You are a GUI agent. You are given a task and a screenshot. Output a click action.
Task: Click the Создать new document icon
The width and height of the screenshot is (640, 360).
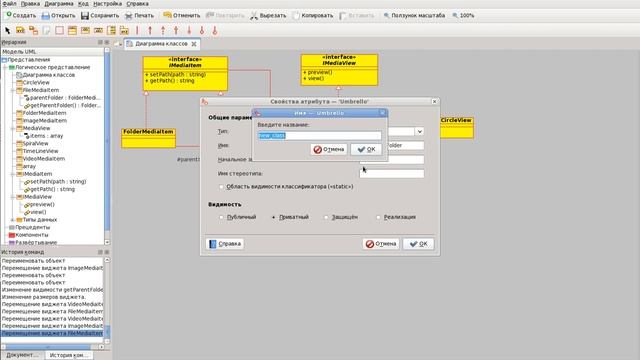(8, 15)
